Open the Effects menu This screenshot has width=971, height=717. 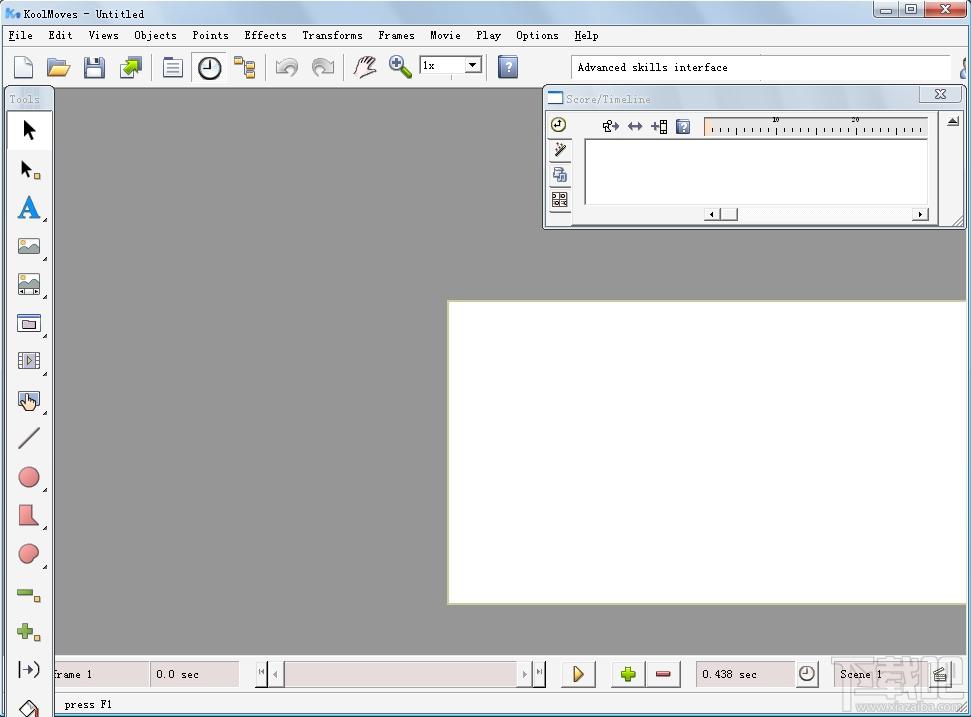[x=265, y=35]
